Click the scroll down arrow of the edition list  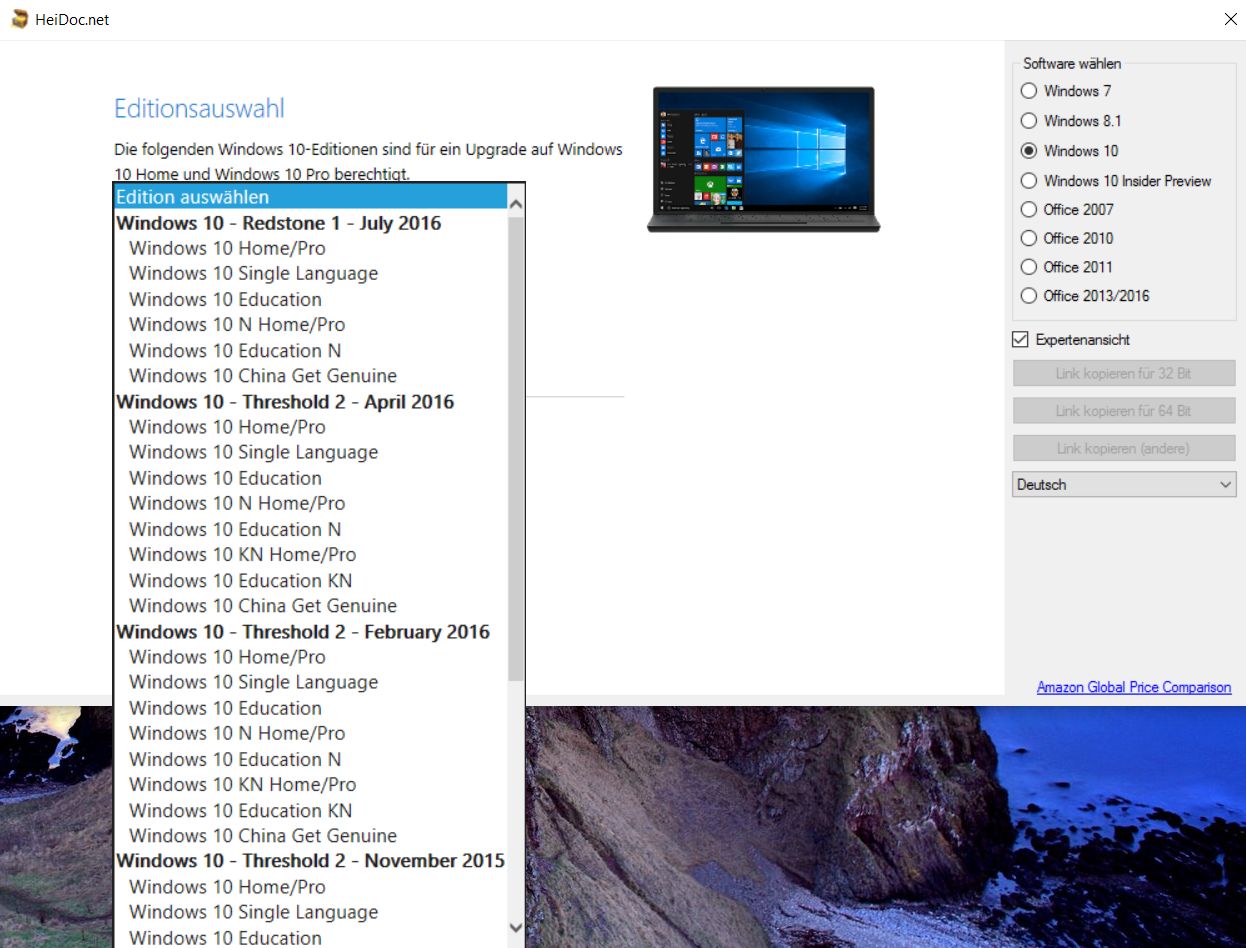tap(516, 927)
